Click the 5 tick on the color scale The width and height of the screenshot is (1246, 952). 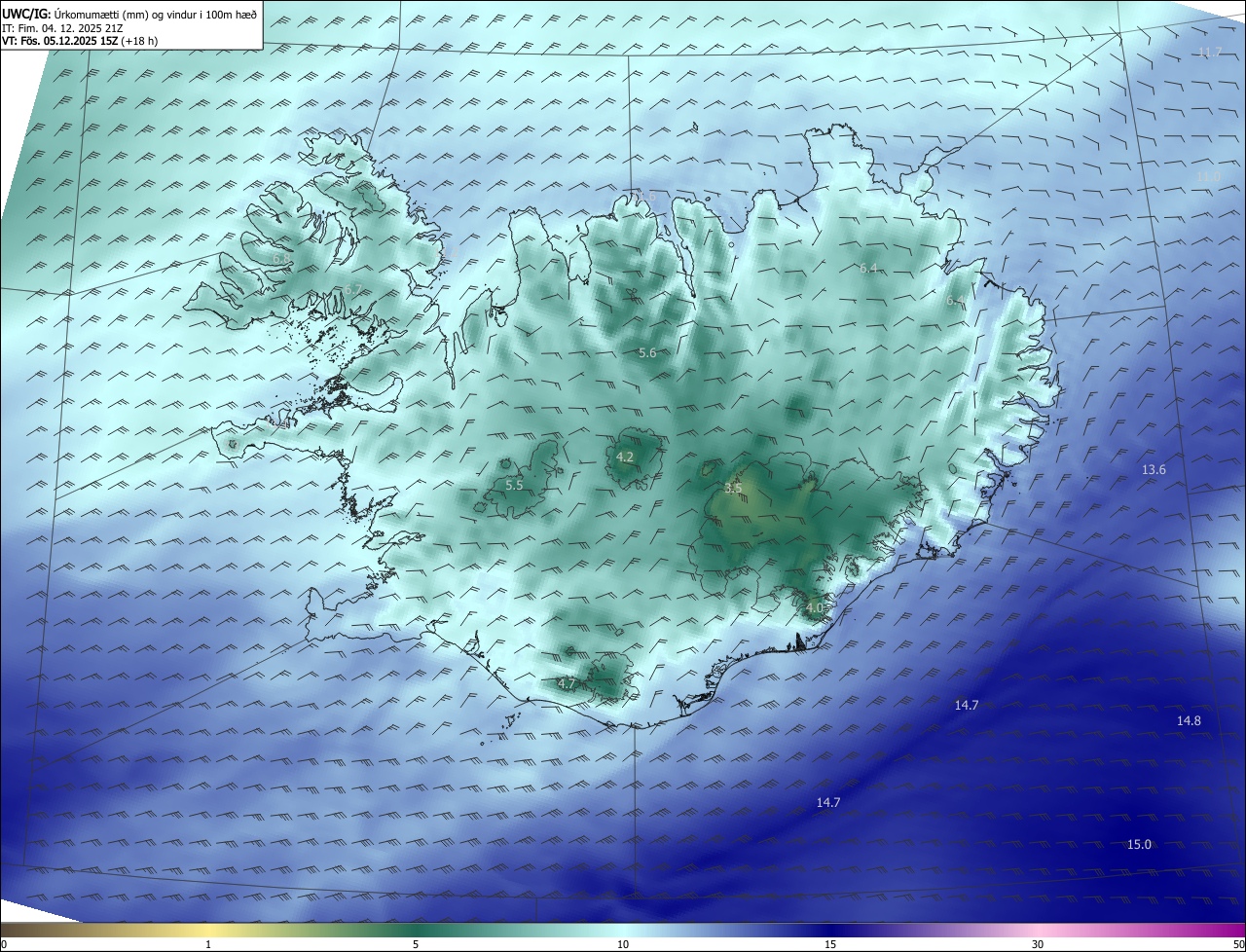click(x=416, y=944)
